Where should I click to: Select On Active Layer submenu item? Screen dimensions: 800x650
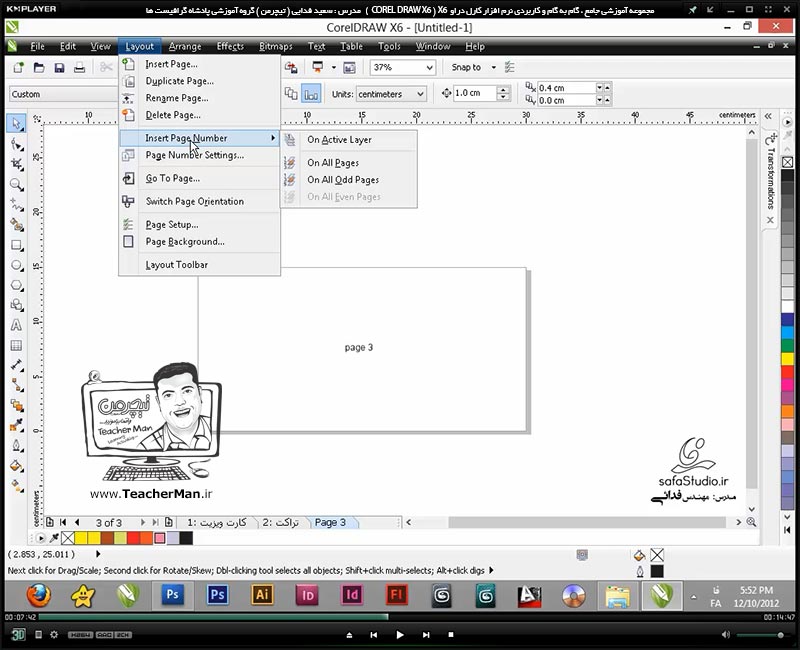[x=339, y=140]
